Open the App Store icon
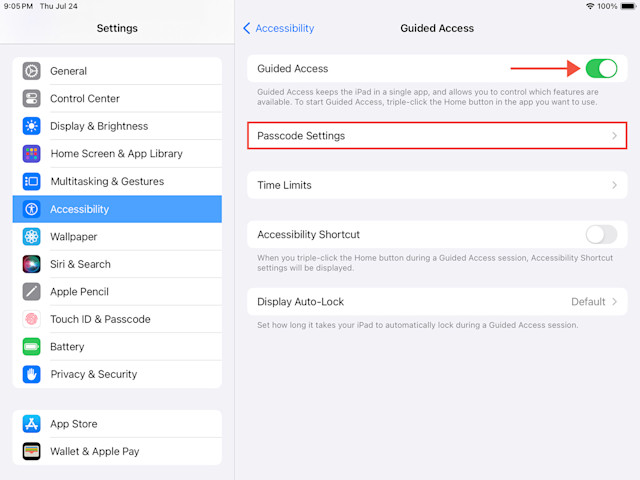This screenshot has height=480, width=640. (x=31, y=424)
